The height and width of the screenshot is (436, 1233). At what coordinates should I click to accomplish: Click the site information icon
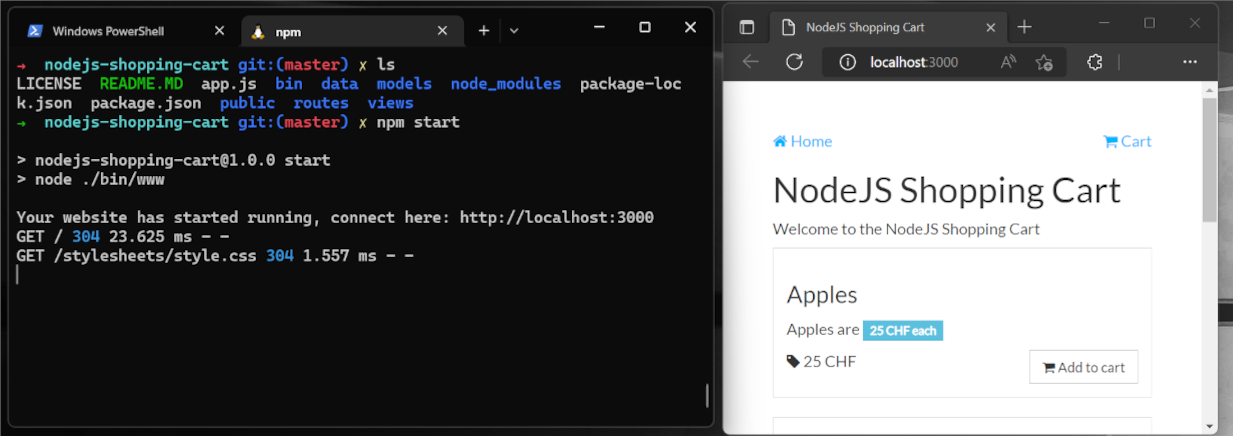[848, 62]
